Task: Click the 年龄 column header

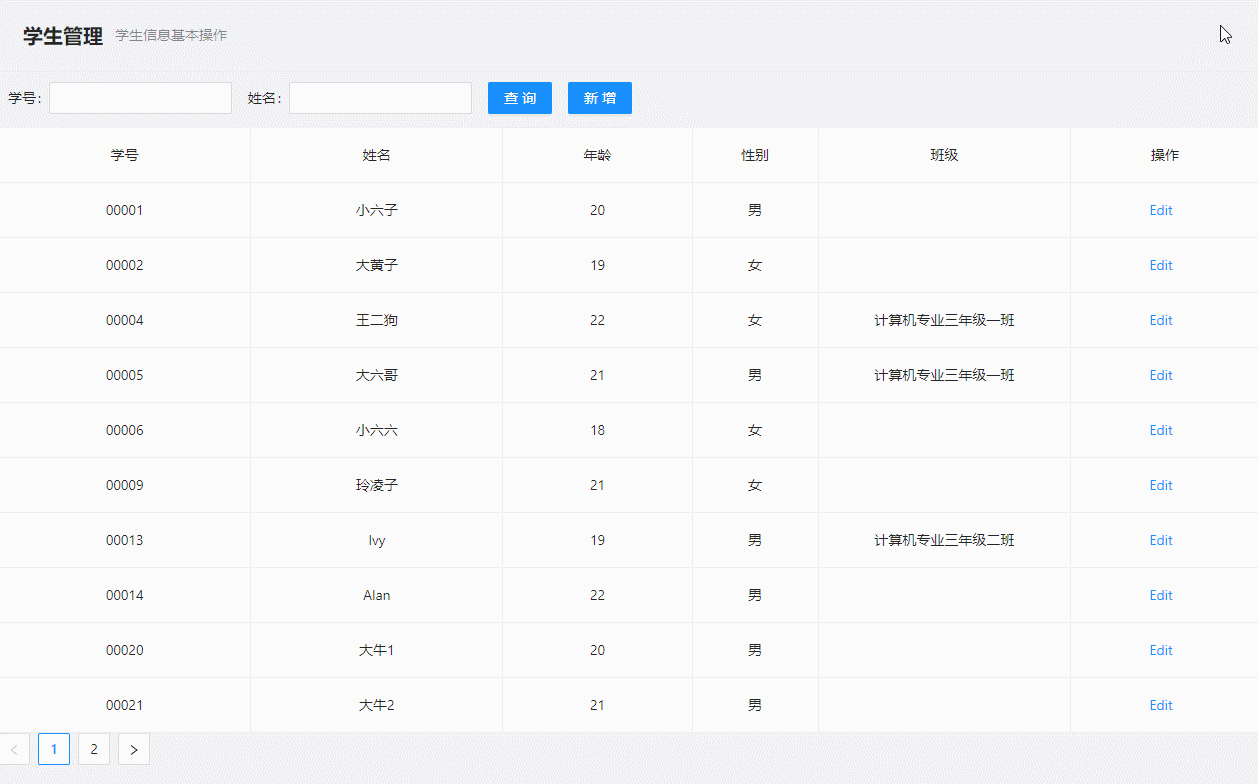Action: (x=596, y=155)
